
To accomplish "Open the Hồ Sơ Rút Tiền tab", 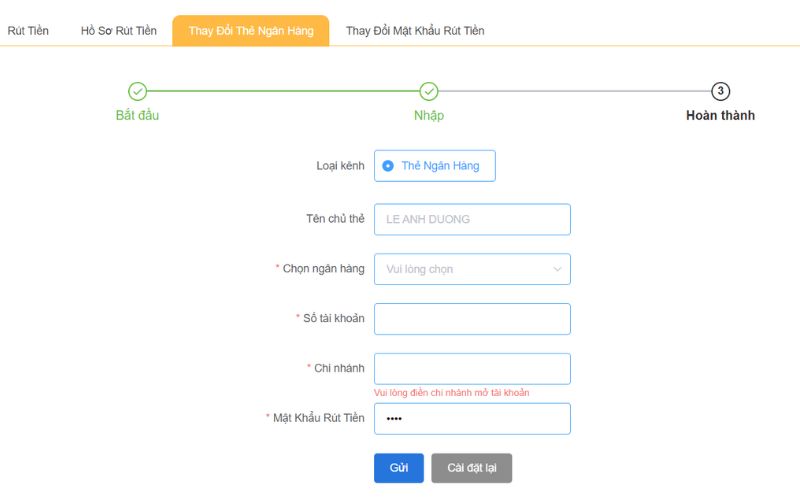I will click(119, 31).
